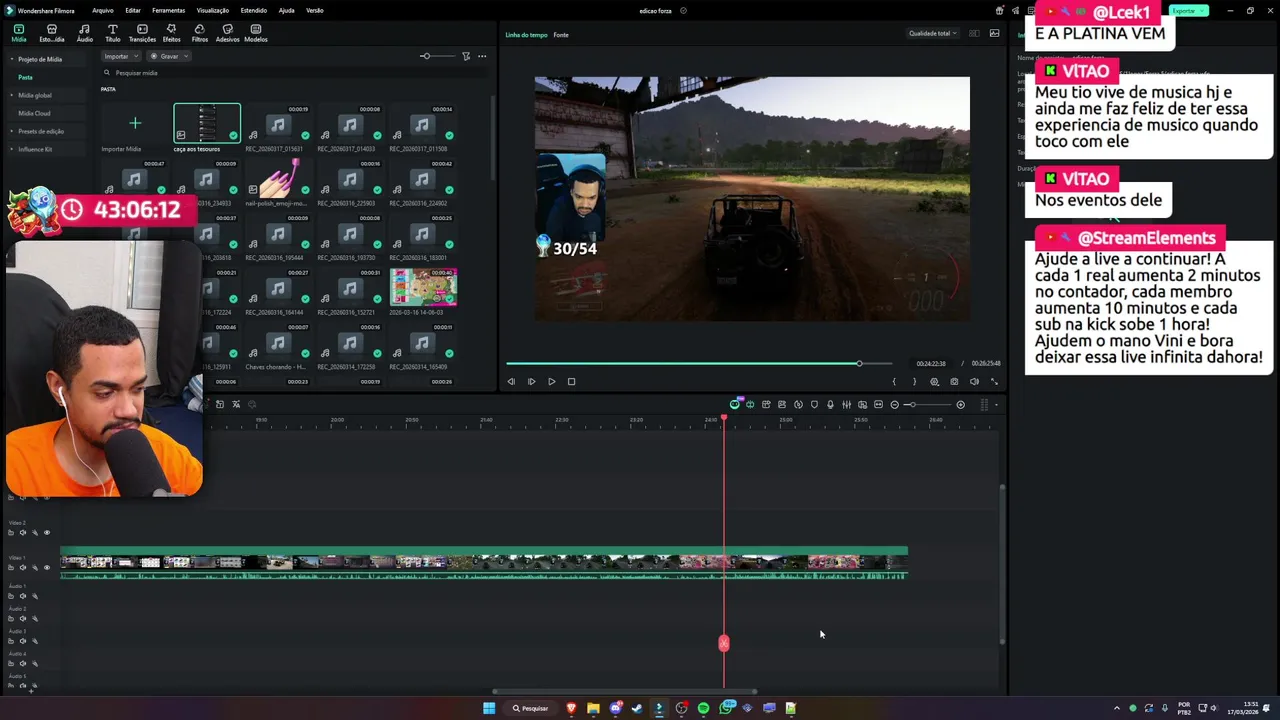
Task: Select the Pasta folder item
Action: coord(25,77)
